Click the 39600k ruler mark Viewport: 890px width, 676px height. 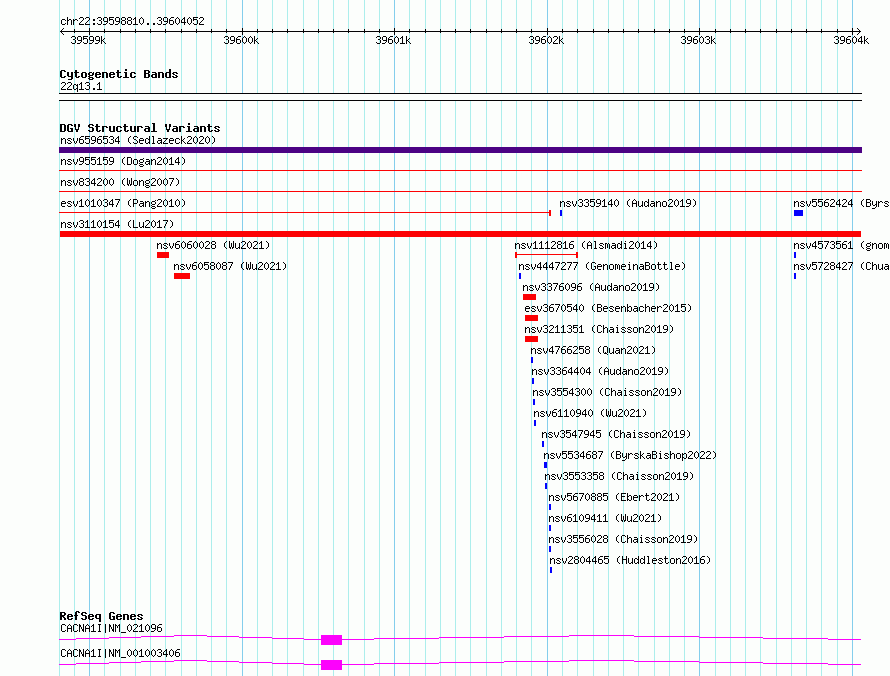coord(241,40)
